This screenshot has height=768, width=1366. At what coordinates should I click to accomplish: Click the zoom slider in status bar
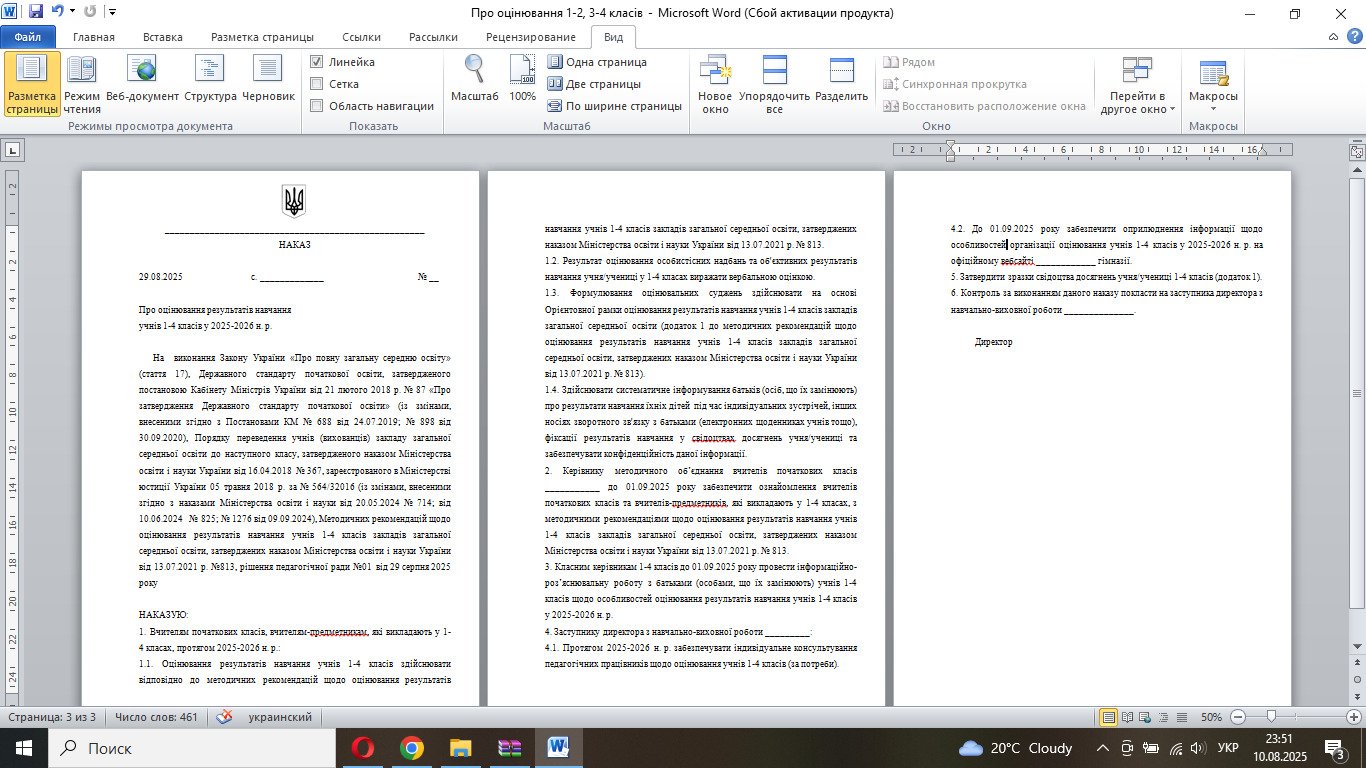1271,717
